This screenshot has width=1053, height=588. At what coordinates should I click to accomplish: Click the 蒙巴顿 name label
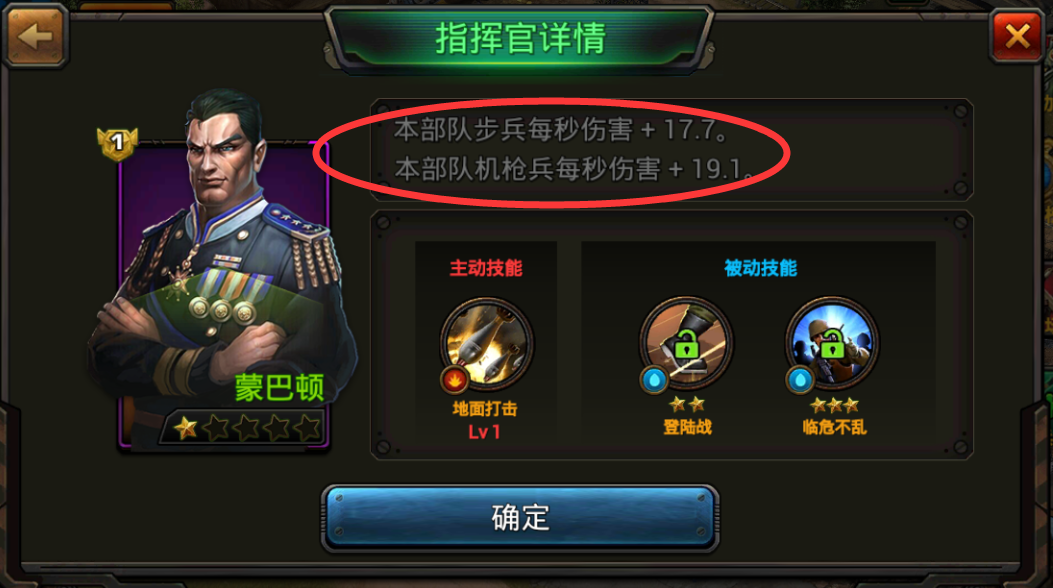(279, 388)
